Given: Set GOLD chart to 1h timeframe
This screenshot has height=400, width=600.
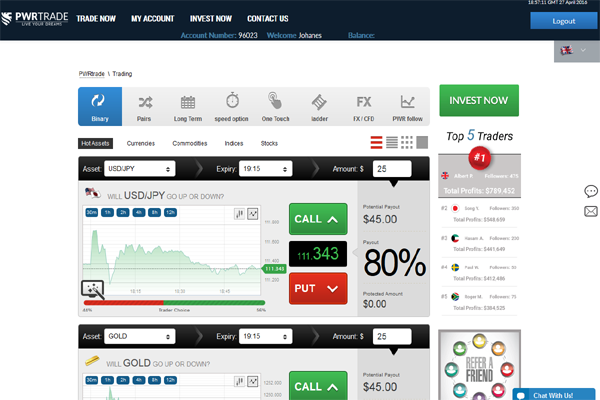Looking at the screenshot, I should [108, 380].
